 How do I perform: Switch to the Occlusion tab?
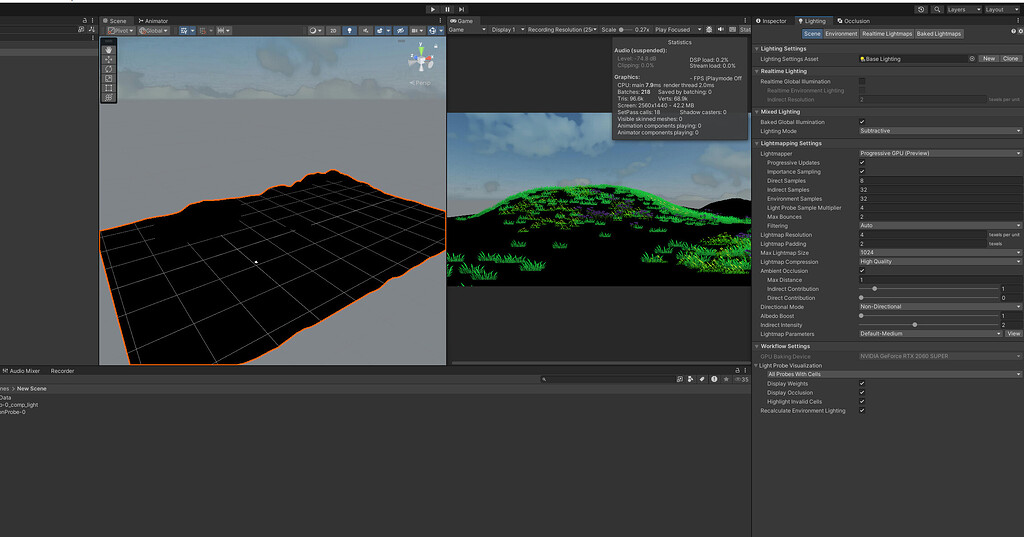tap(855, 21)
